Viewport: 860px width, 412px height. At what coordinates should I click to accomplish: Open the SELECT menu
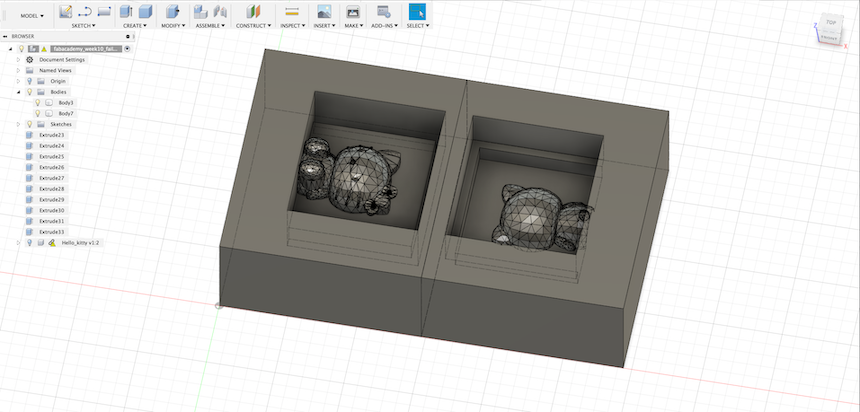click(417, 26)
